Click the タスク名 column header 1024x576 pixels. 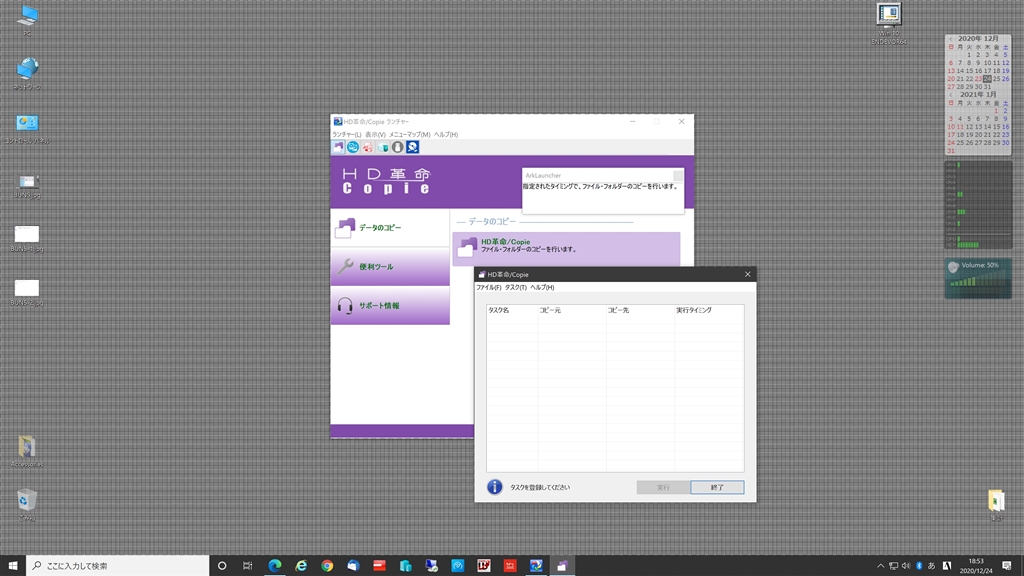pyautogui.click(x=512, y=310)
